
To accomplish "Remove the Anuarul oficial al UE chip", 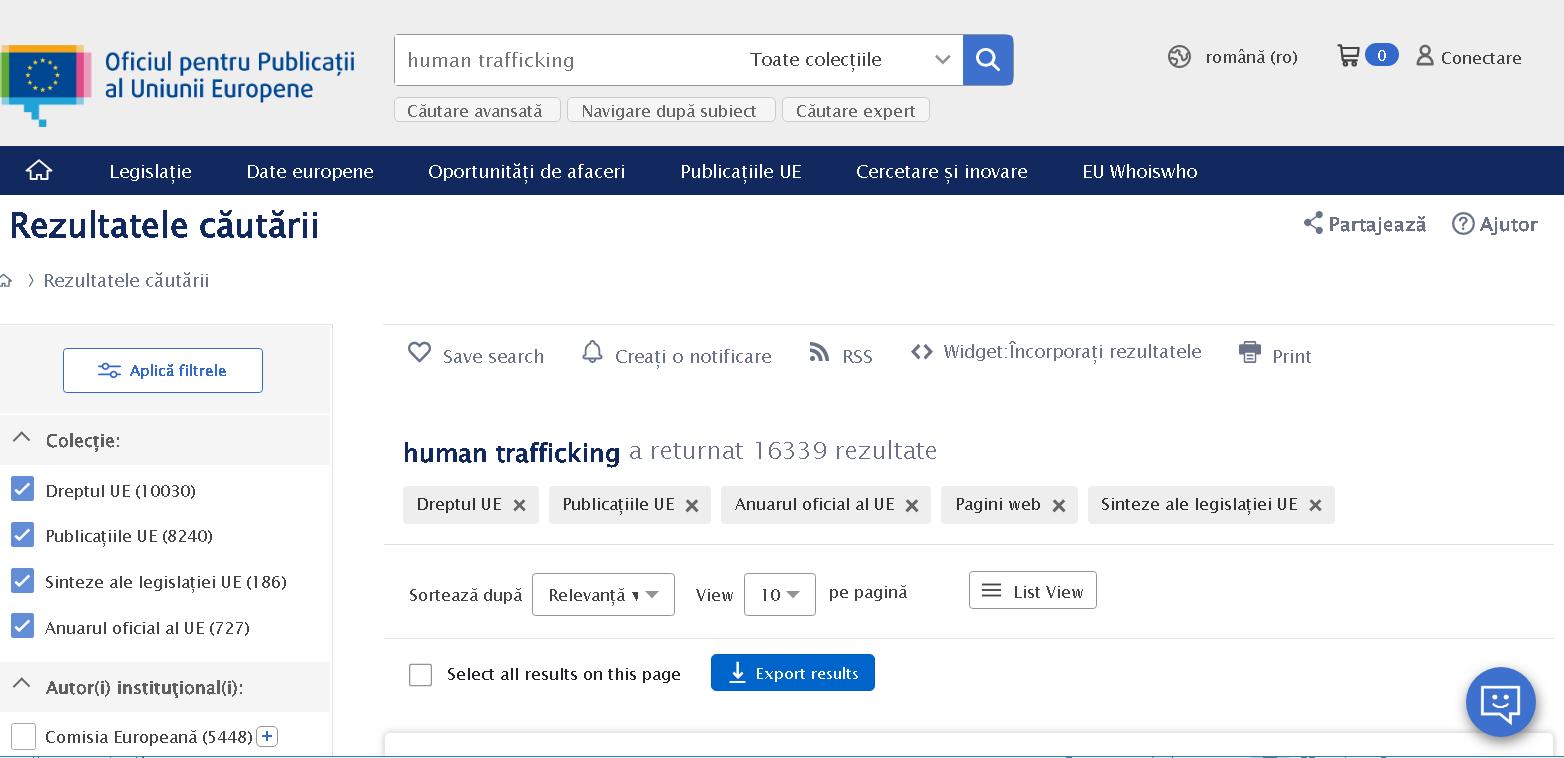I will click(912, 505).
